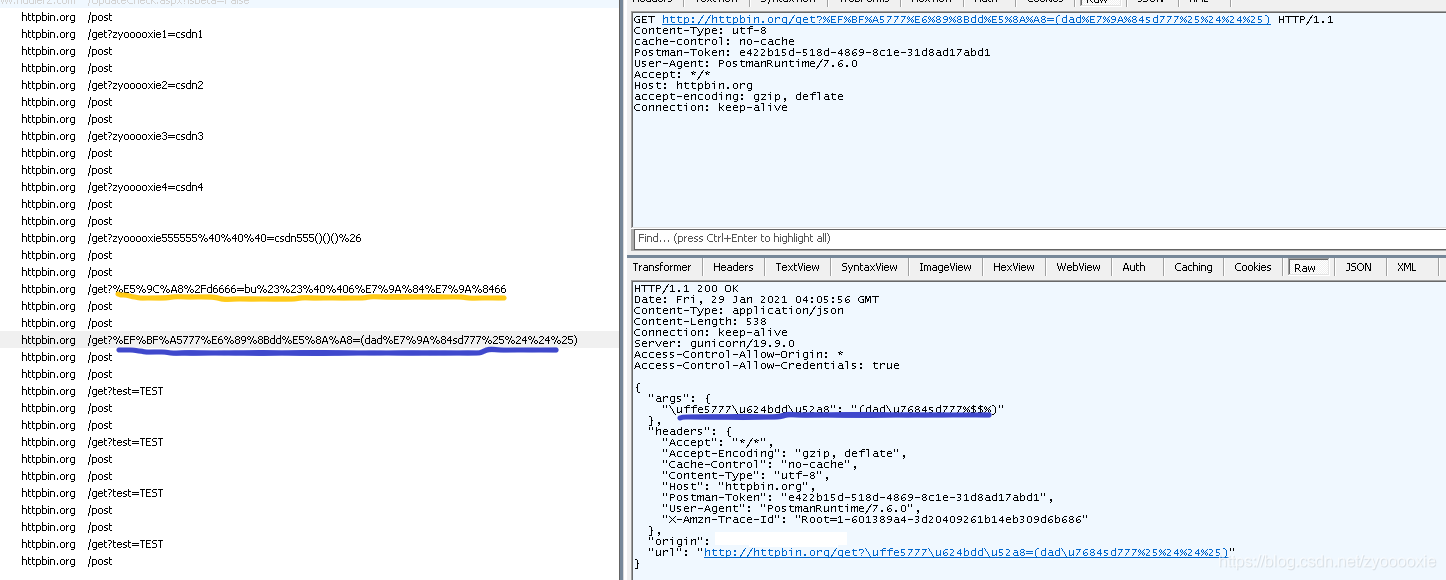Open the WebView response tab
1446x580 pixels.
click(x=1078, y=267)
